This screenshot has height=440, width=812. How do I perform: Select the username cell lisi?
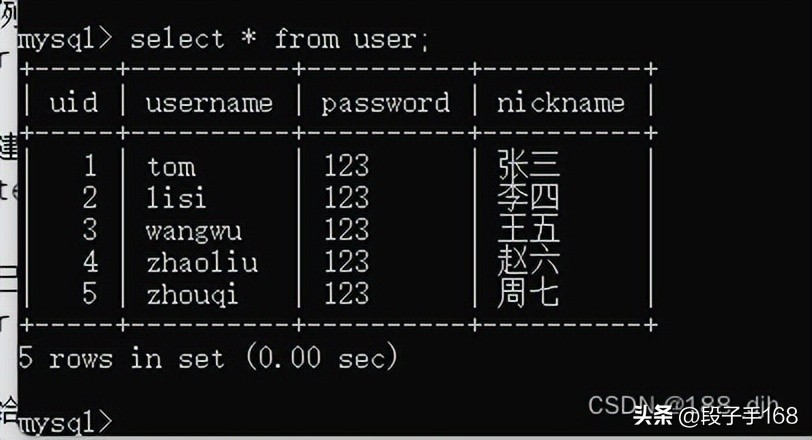176,197
